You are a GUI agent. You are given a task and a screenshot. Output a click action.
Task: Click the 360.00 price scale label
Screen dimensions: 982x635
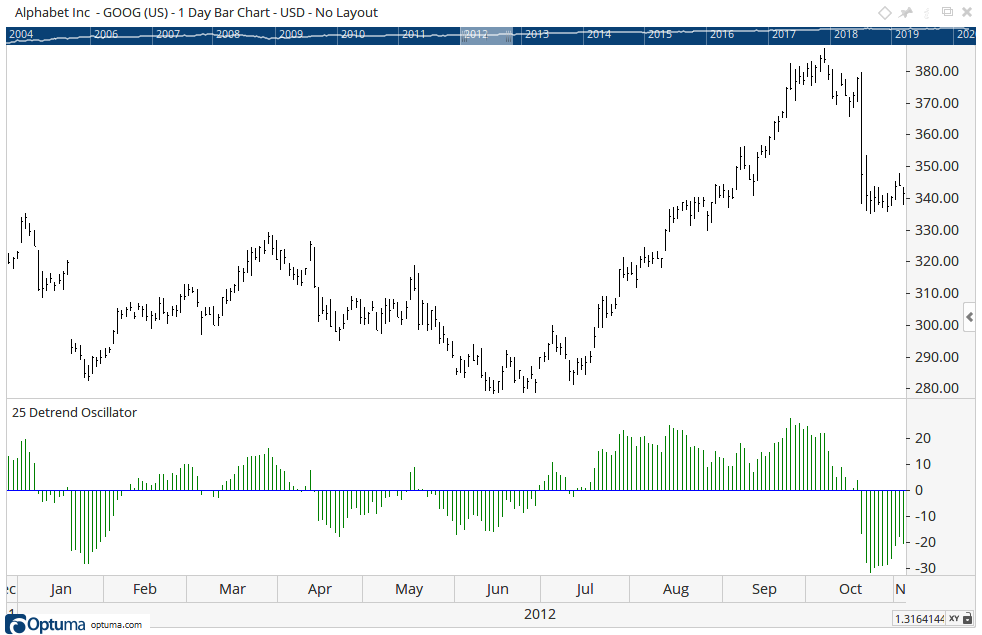(937, 135)
